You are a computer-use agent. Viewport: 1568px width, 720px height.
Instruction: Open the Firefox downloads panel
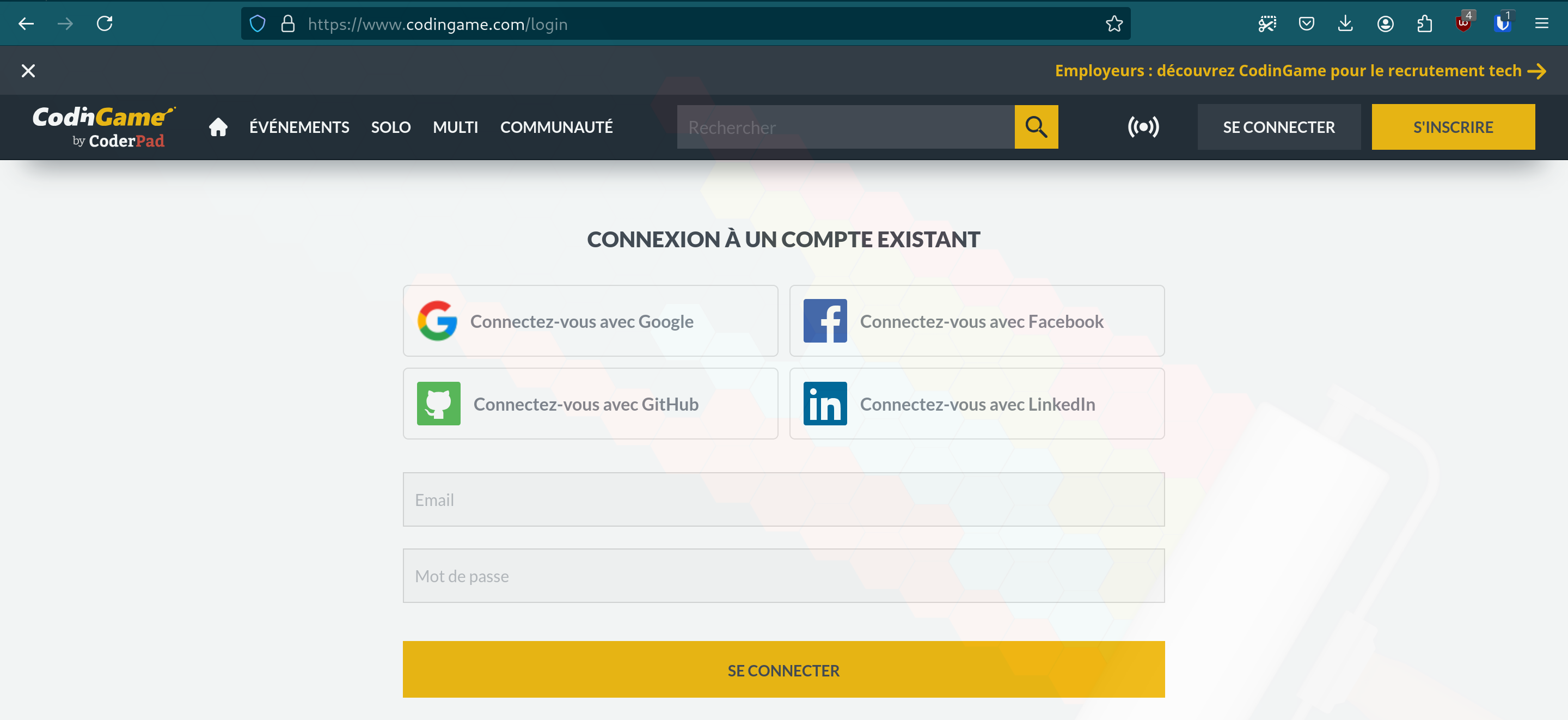tap(1345, 24)
